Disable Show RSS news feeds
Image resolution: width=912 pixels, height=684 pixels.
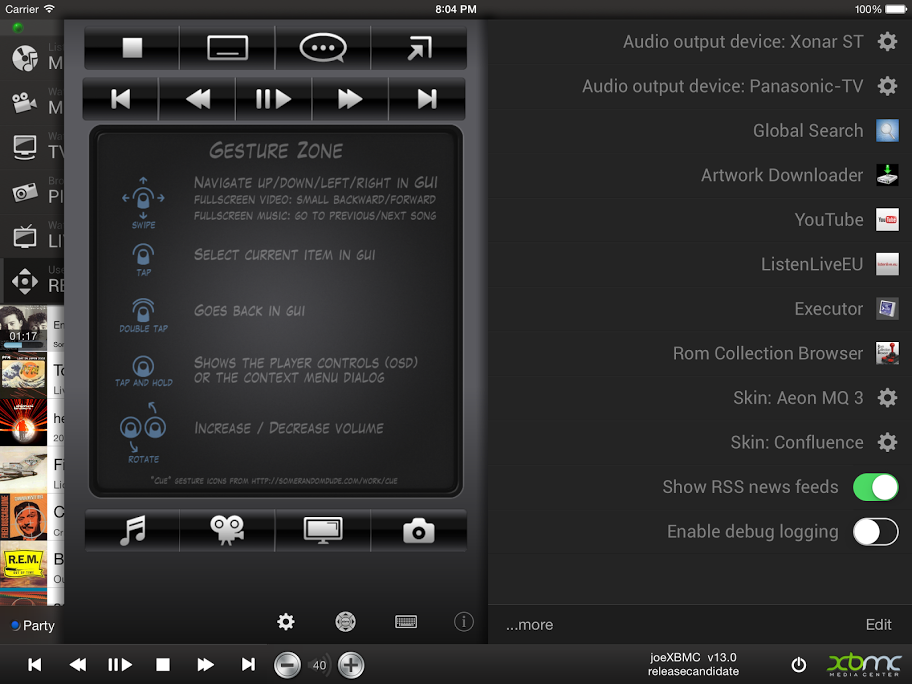click(x=875, y=487)
